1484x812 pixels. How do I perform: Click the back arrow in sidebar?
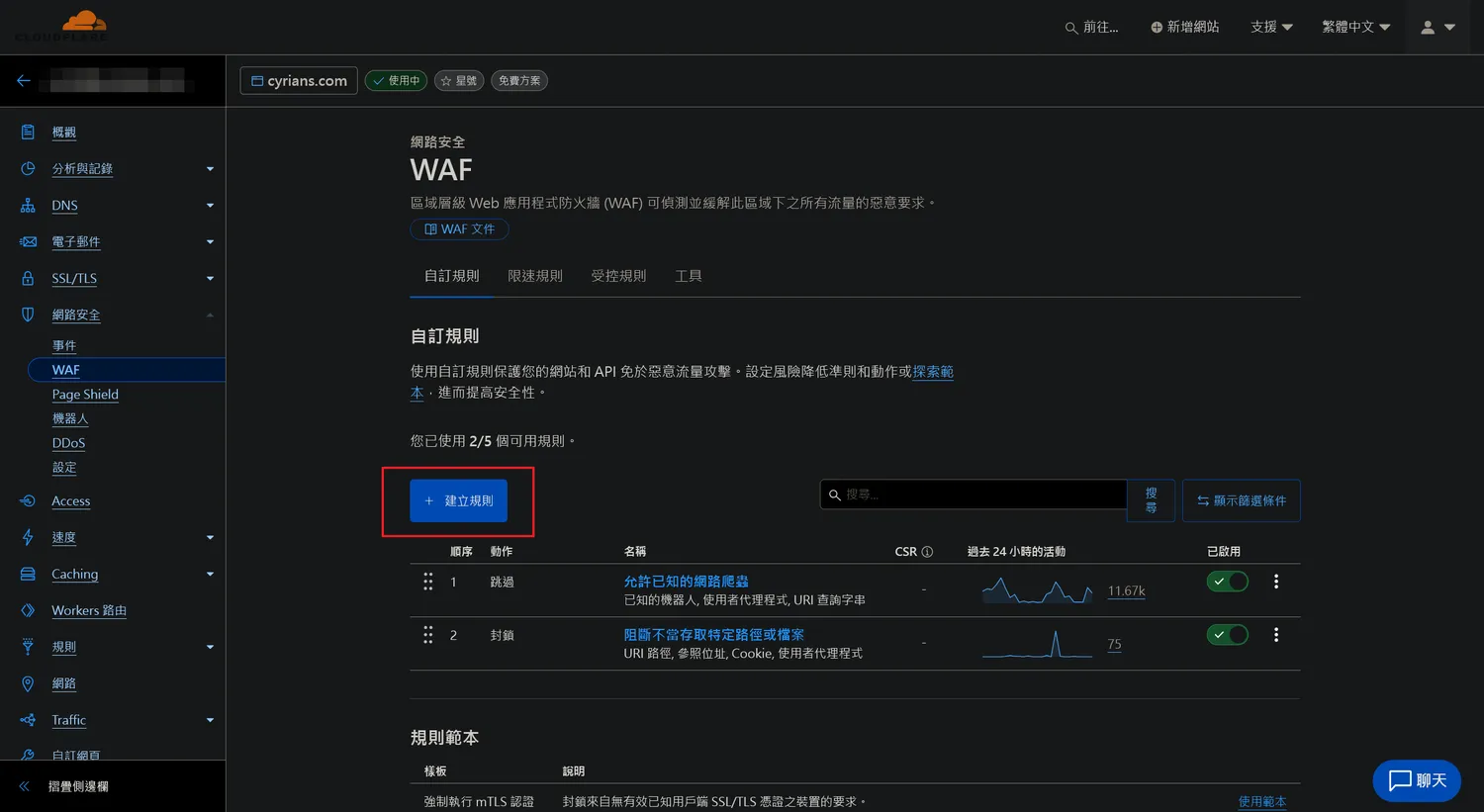point(24,81)
